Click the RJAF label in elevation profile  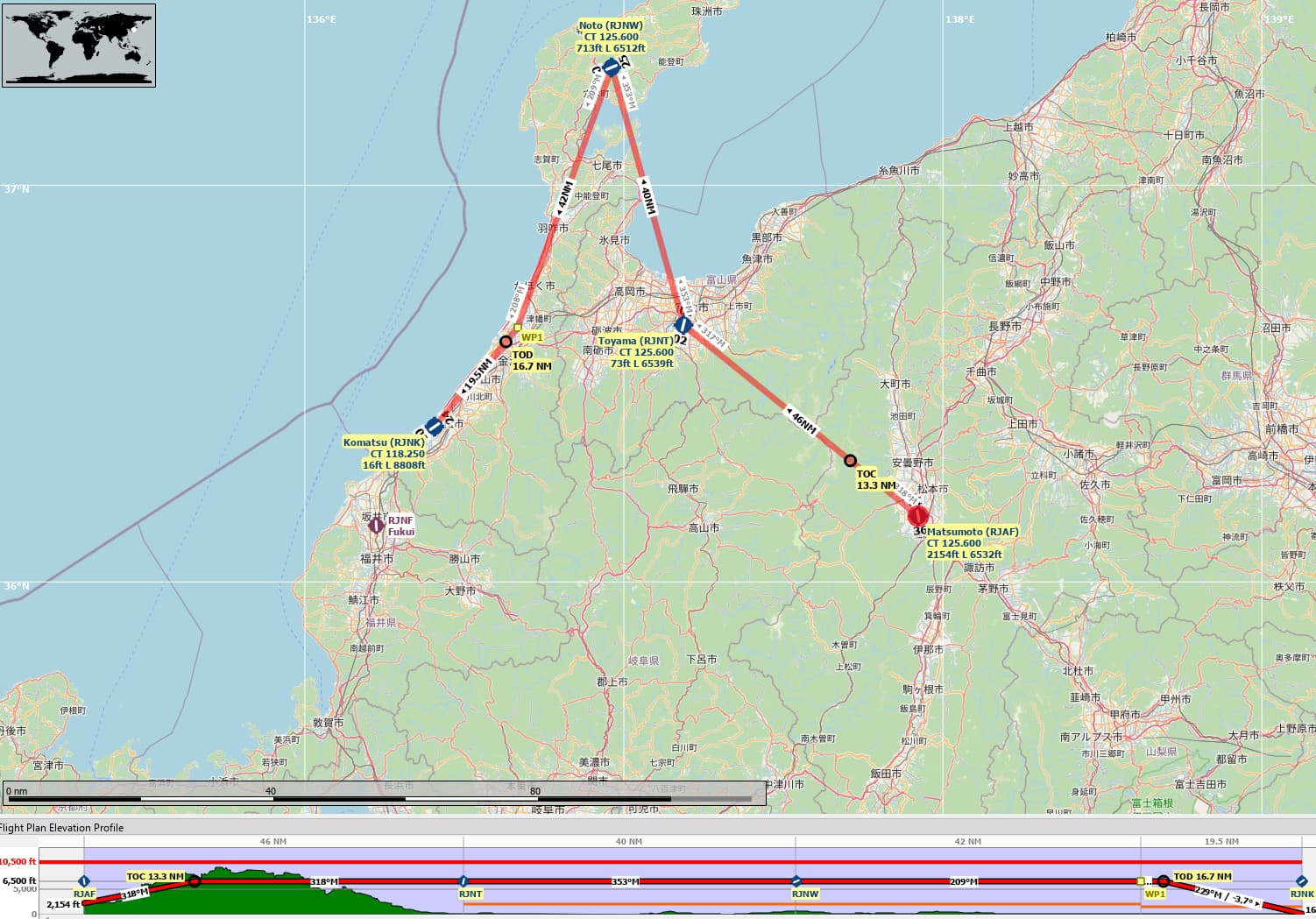[x=84, y=894]
